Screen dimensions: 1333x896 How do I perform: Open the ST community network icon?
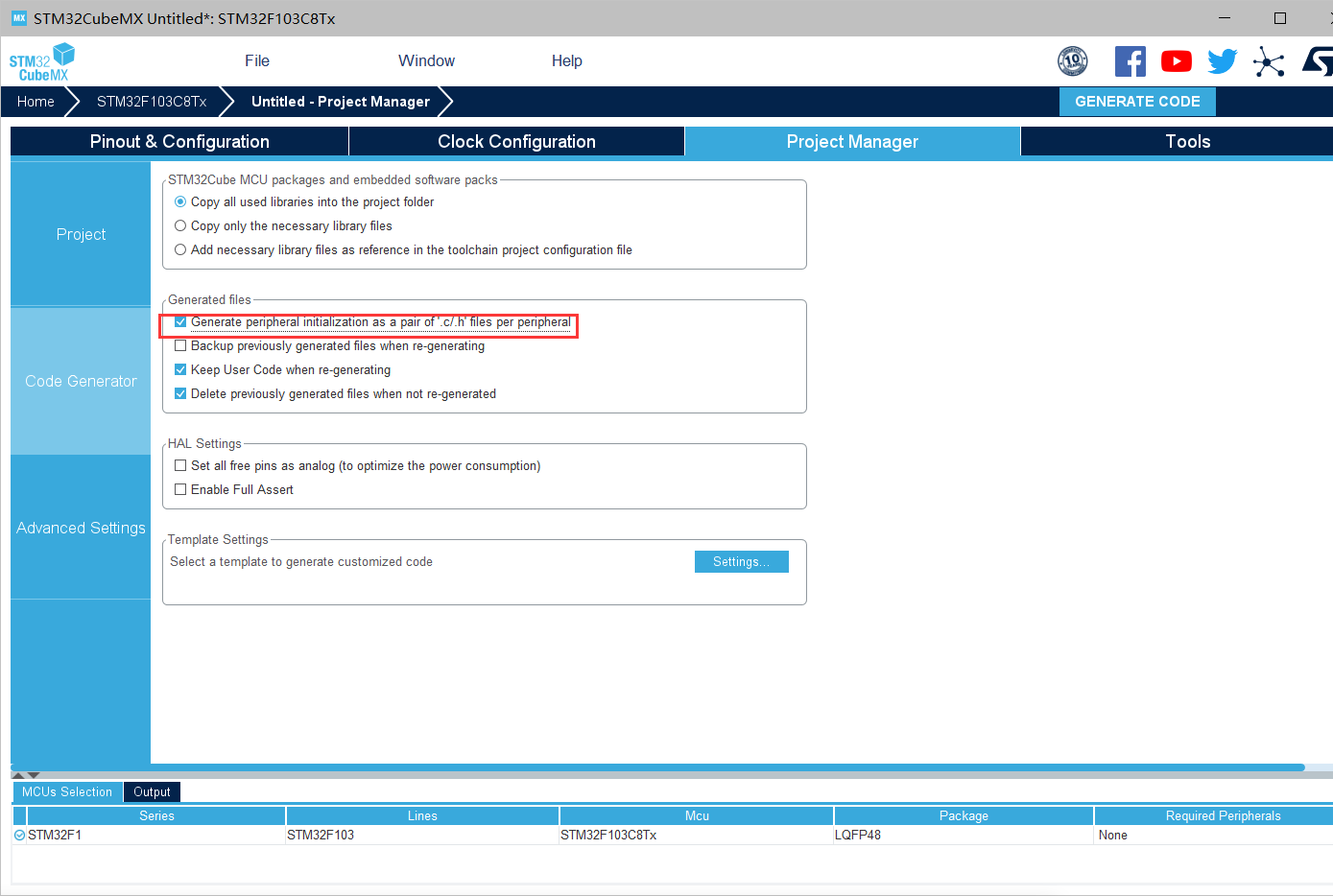point(1269,61)
